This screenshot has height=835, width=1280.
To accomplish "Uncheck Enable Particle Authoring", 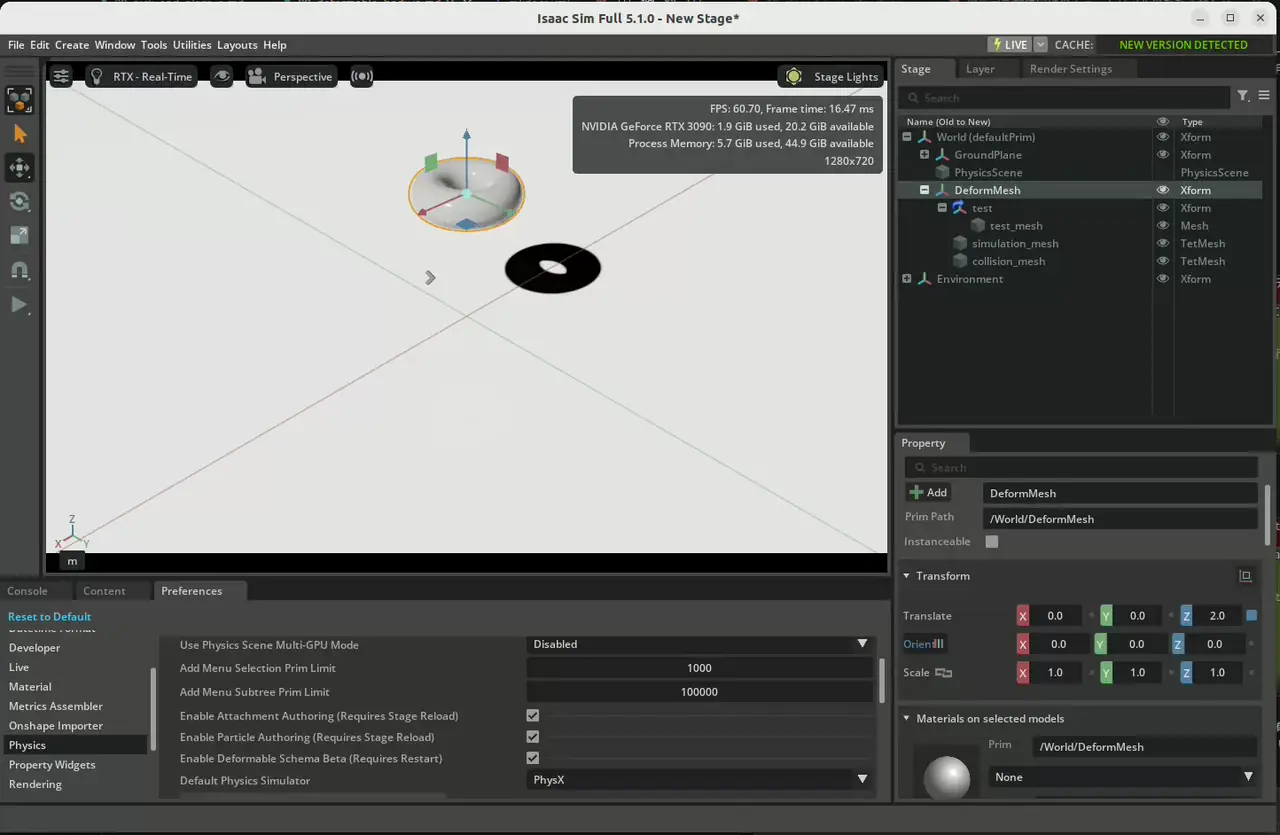I will click(x=532, y=737).
